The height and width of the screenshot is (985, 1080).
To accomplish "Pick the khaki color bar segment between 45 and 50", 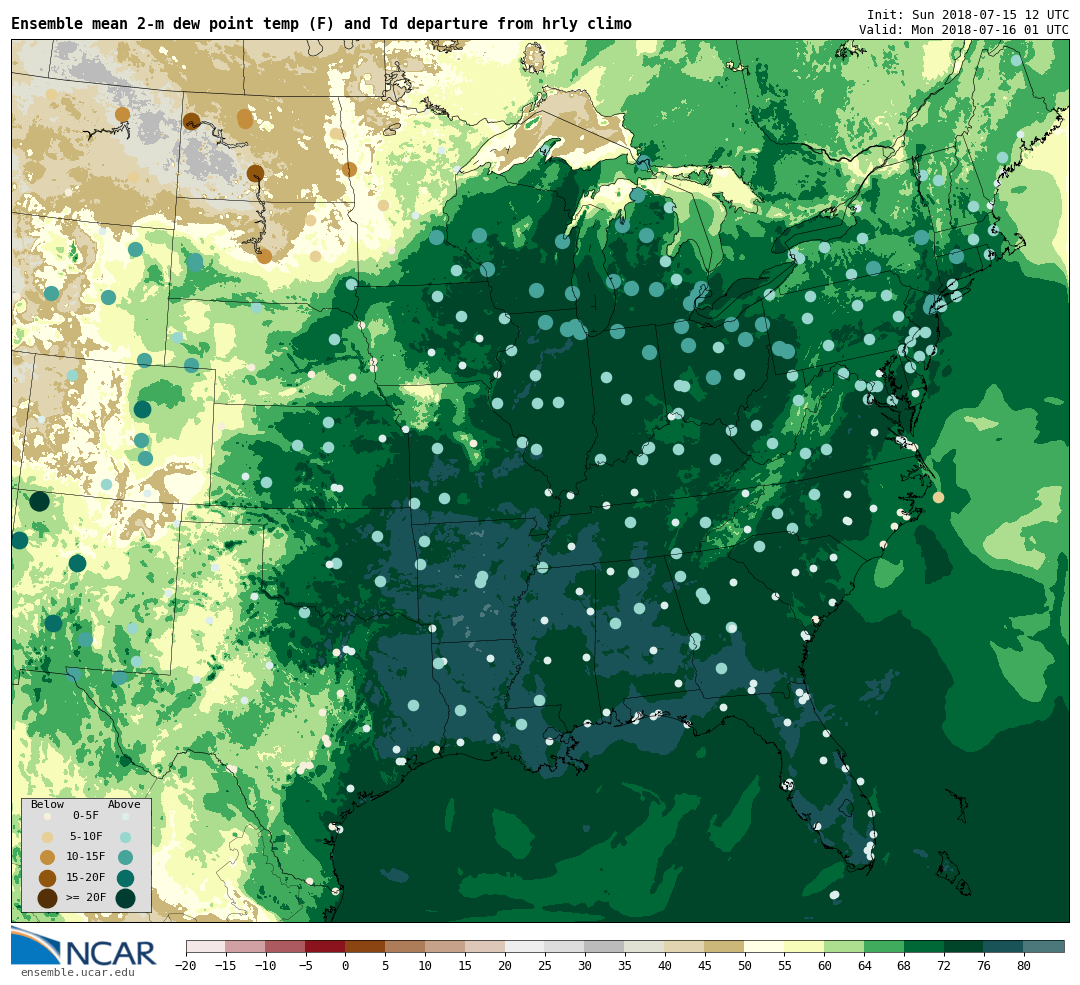I will (725, 946).
